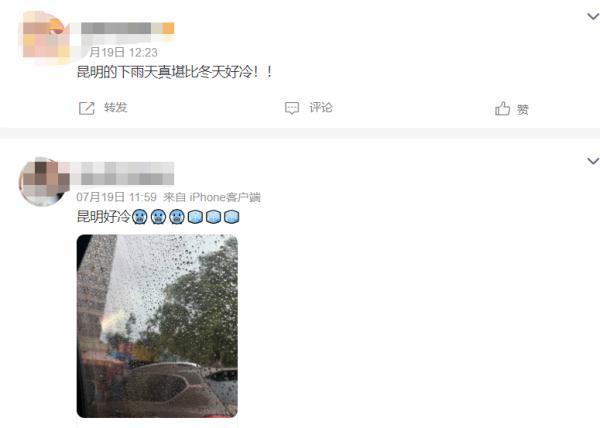Image resolution: width=600 pixels, height=428 pixels.
Task: Click the thumbs-up like icon
Action: coord(502,109)
